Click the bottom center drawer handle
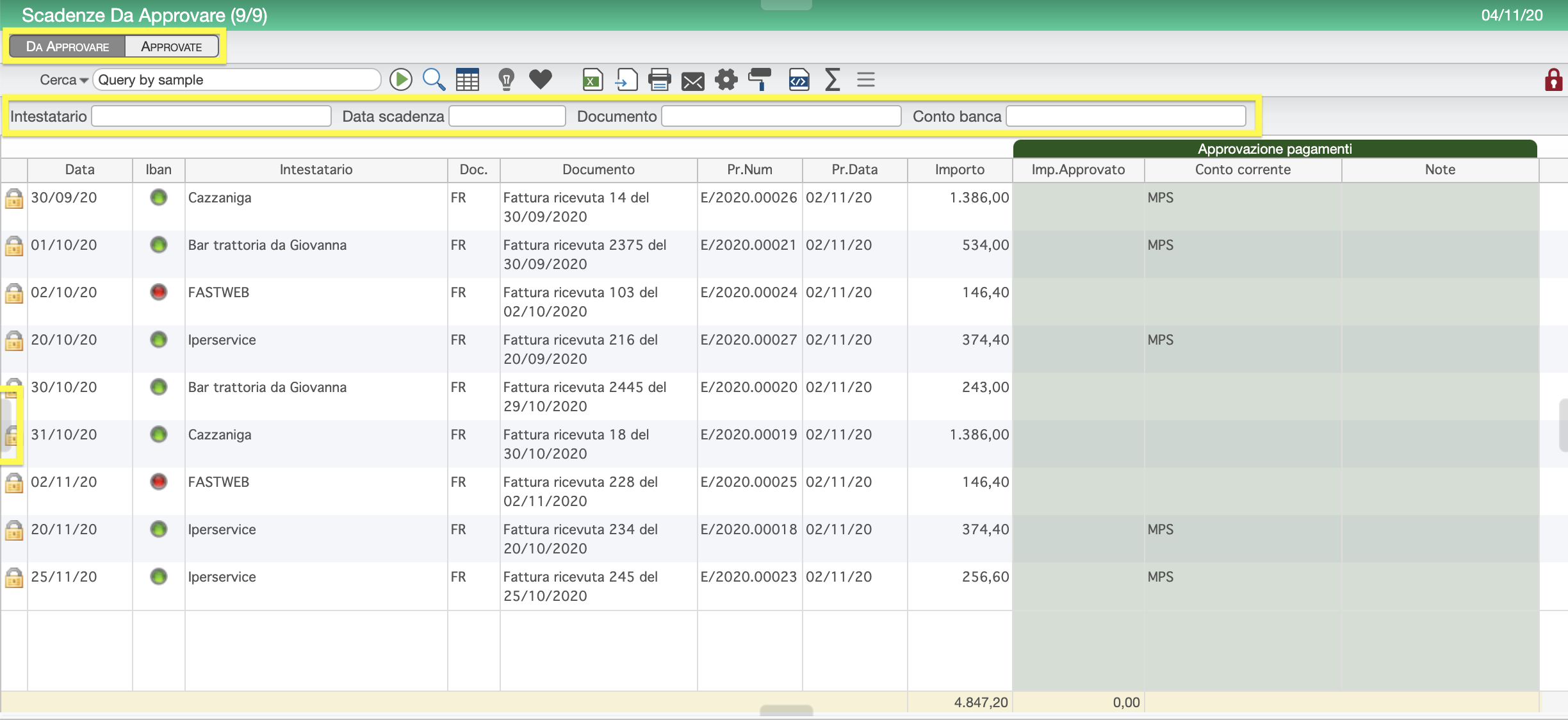This screenshot has height=720, width=1568. pyautogui.click(x=786, y=710)
